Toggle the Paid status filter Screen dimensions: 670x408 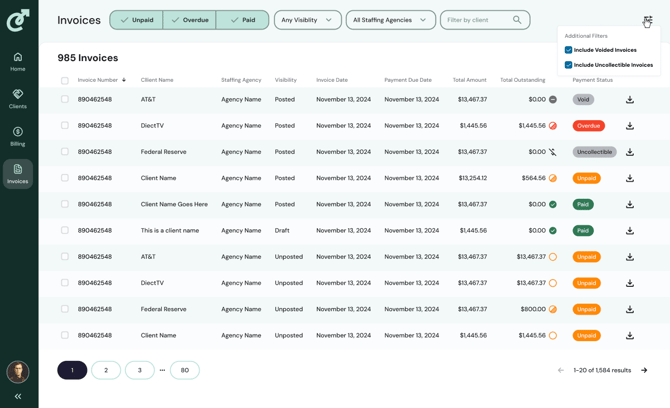click(242, 20)
